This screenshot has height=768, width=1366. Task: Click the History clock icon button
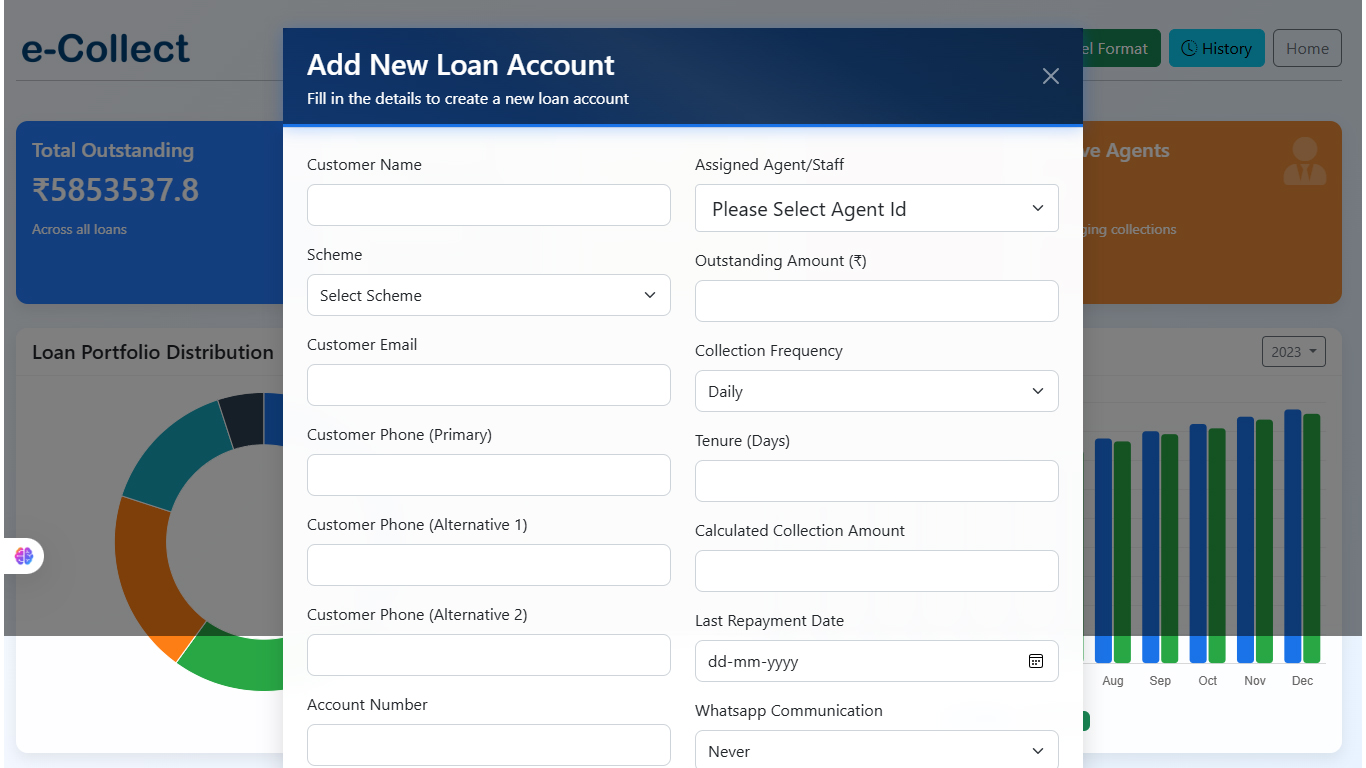[1216, 48]
